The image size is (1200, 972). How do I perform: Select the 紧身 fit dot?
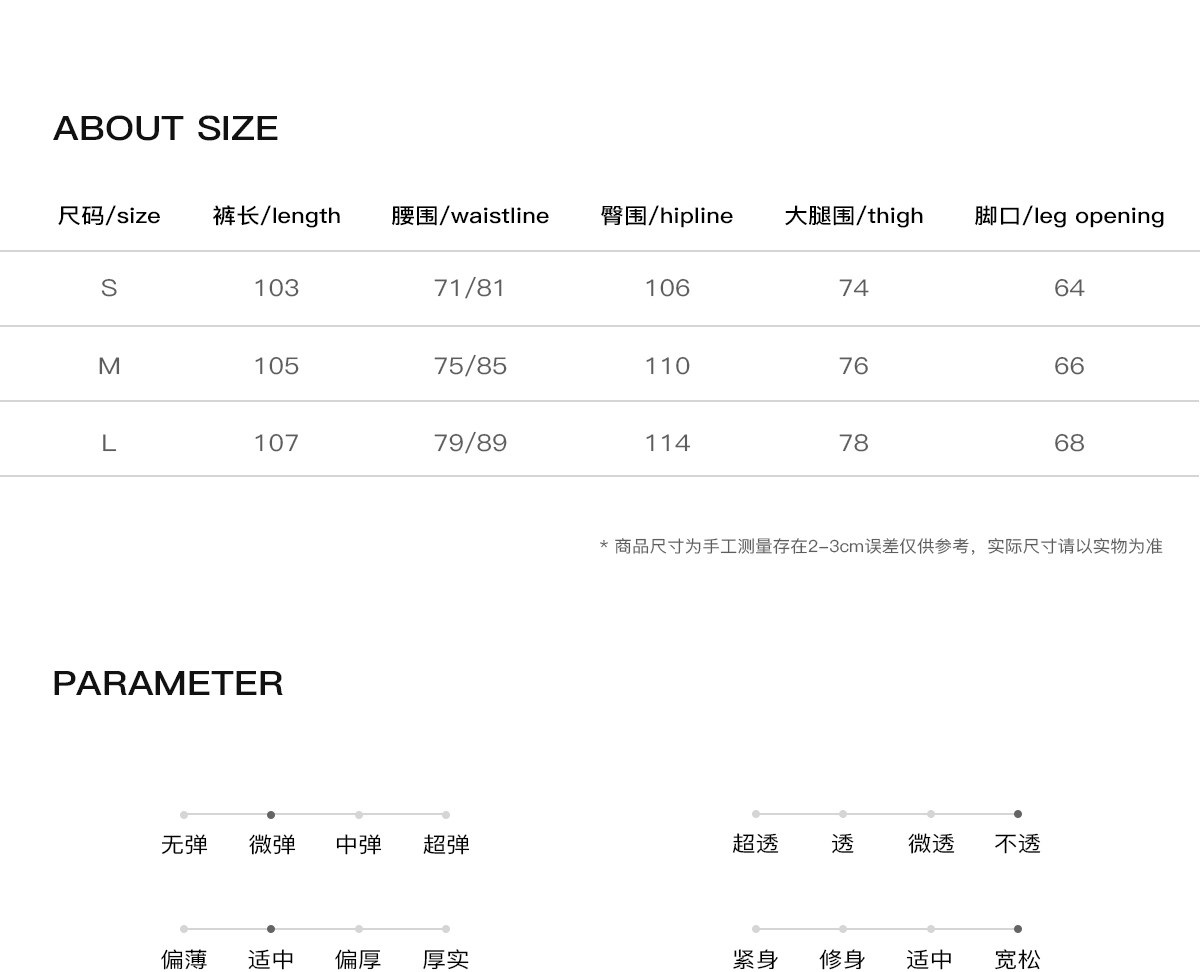point(756,929)
